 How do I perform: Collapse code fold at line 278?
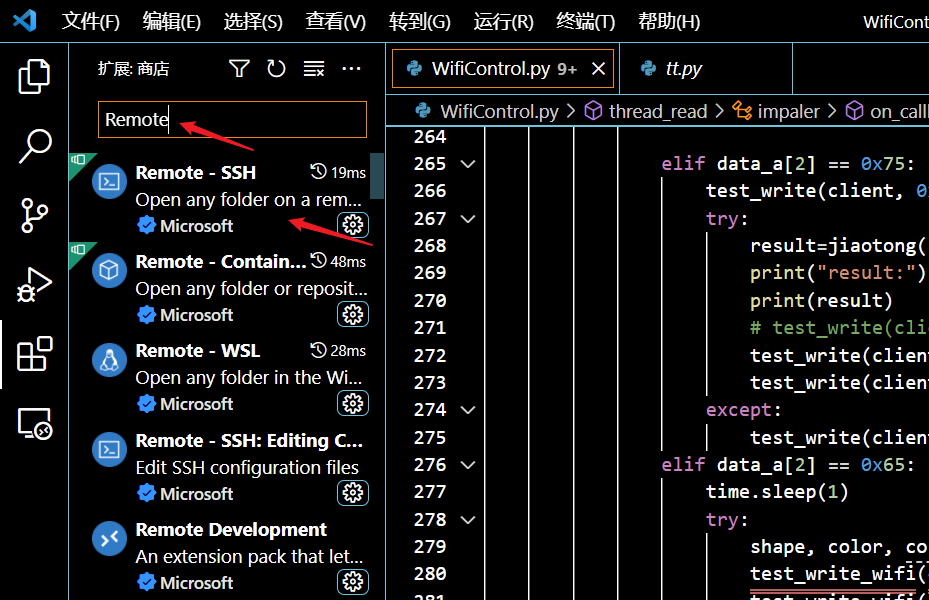pos(468,520)
